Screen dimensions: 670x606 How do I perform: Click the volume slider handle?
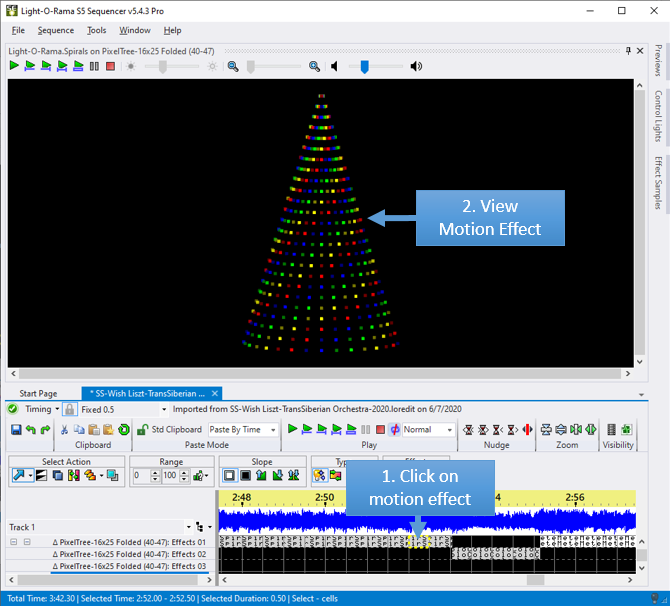tap(365, 66)
